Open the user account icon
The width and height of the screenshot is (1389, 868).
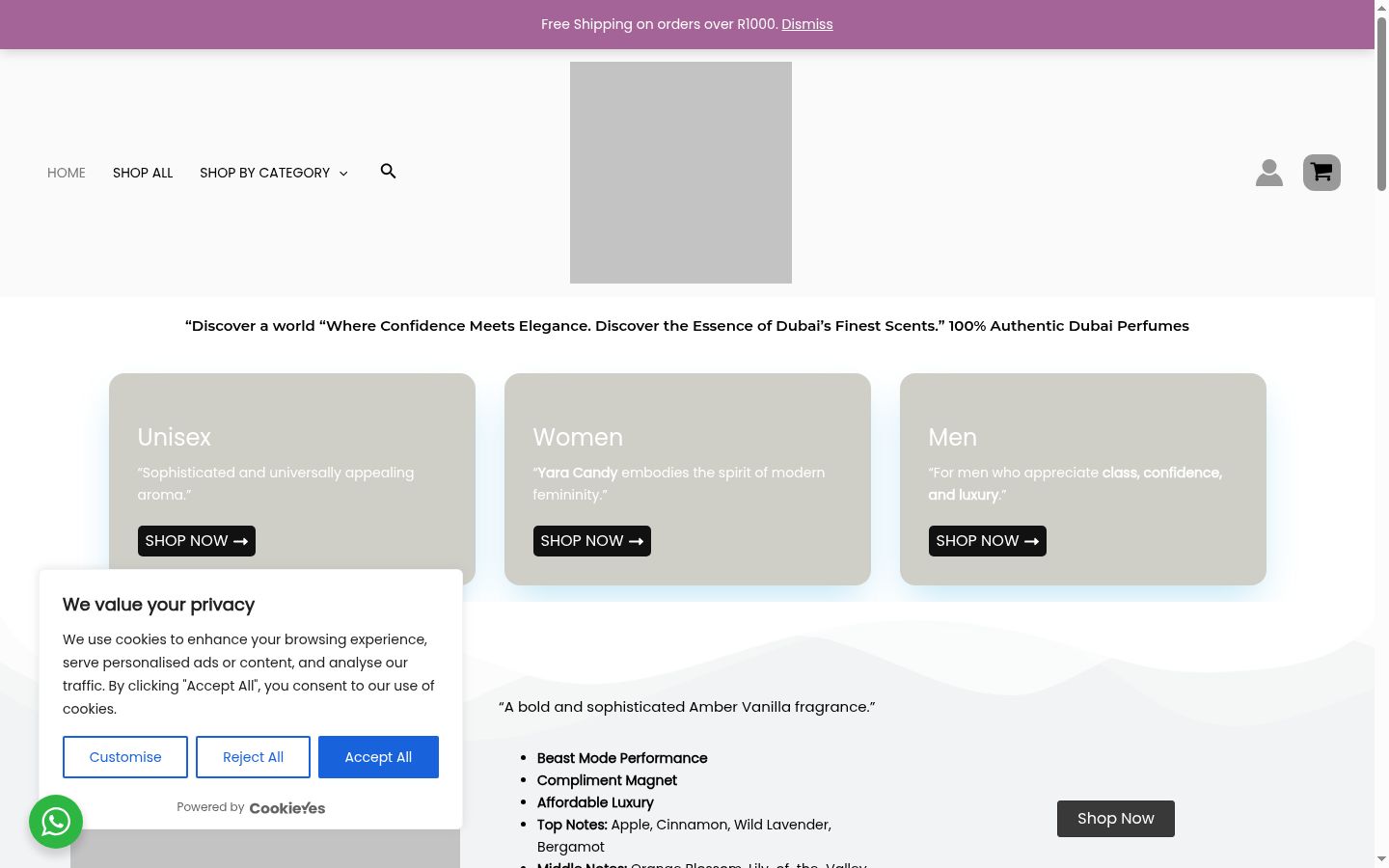point(1269,173)
